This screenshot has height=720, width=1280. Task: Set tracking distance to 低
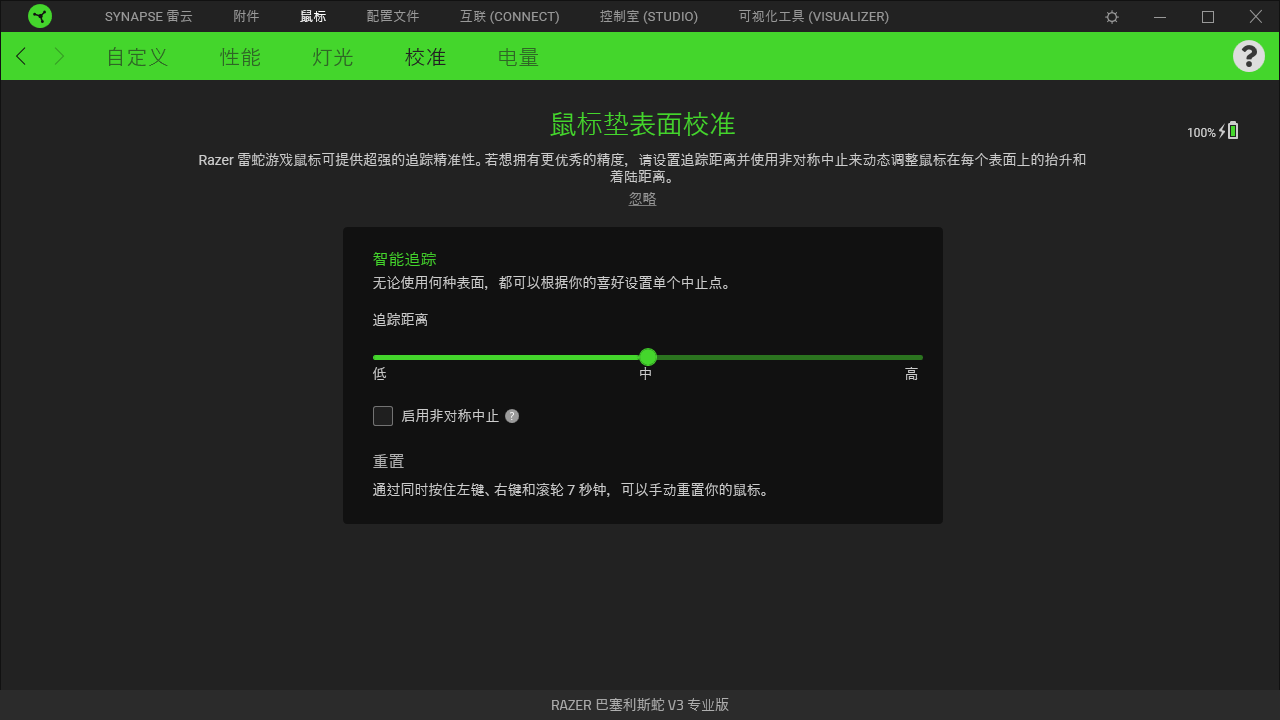click(x=380, y=374)
